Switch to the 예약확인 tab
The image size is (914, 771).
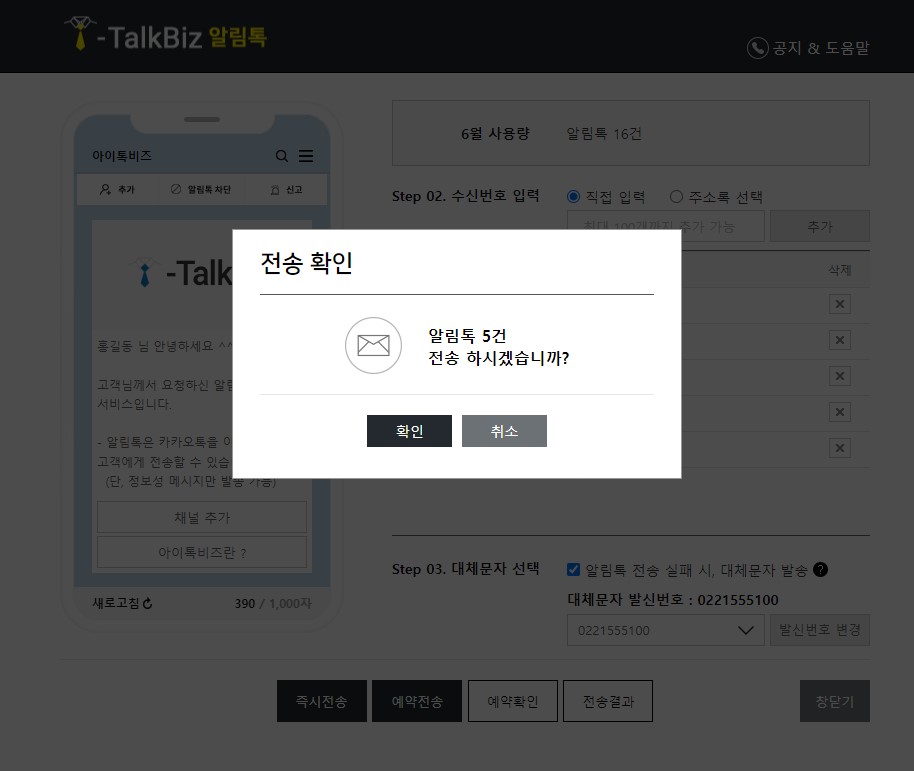512,701
